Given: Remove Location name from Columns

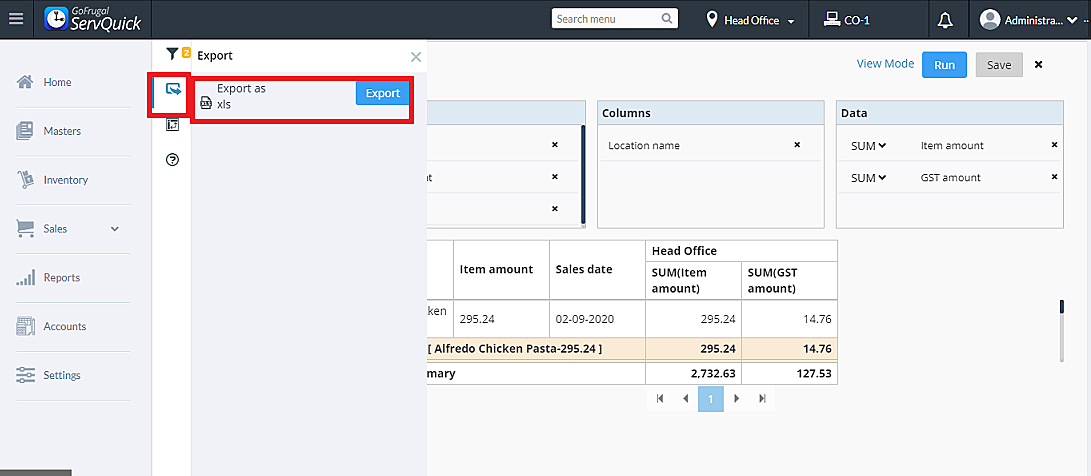Looking at the screenshot, I should pos(797,145).
